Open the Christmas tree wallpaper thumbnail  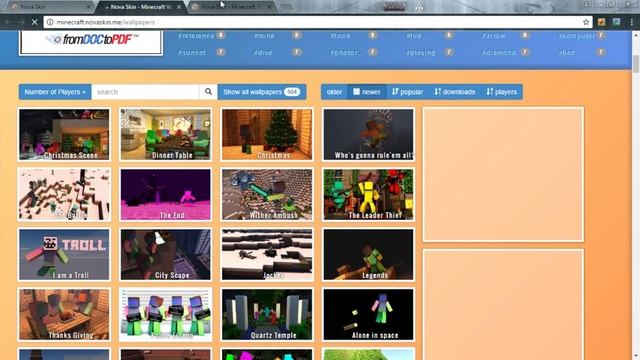tap(267, 134)
